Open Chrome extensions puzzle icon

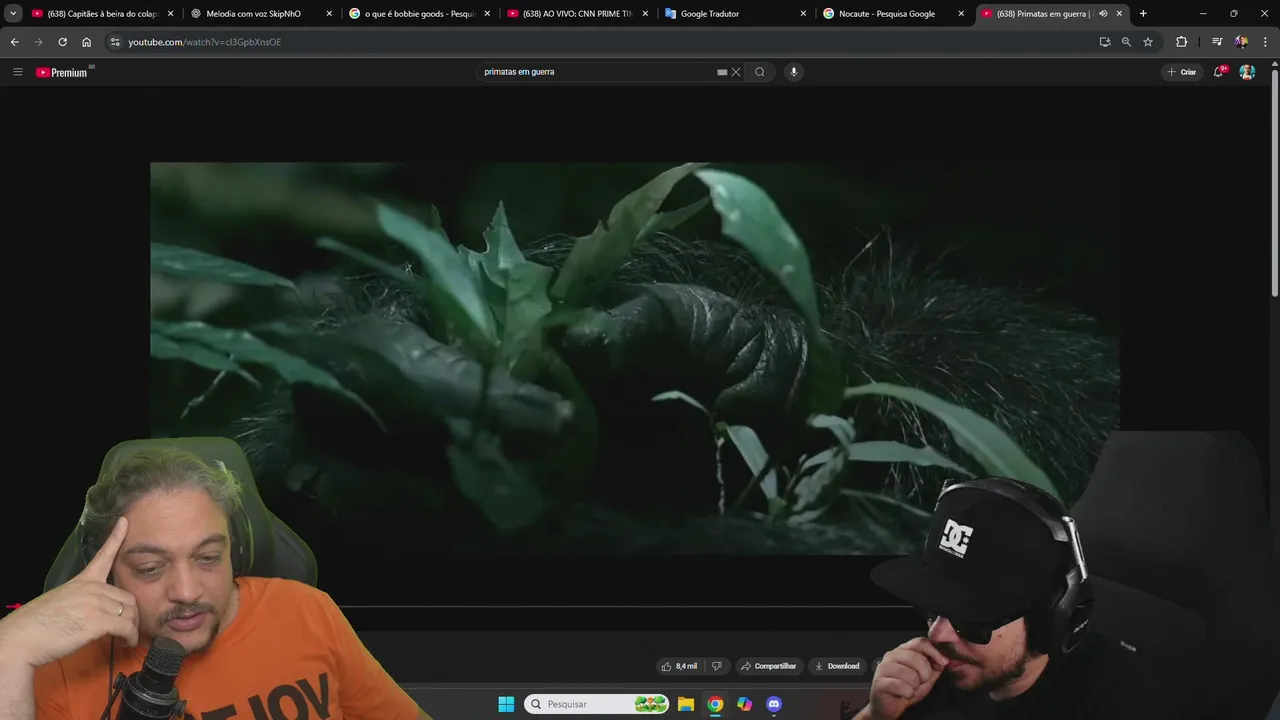coord(1182,42)
